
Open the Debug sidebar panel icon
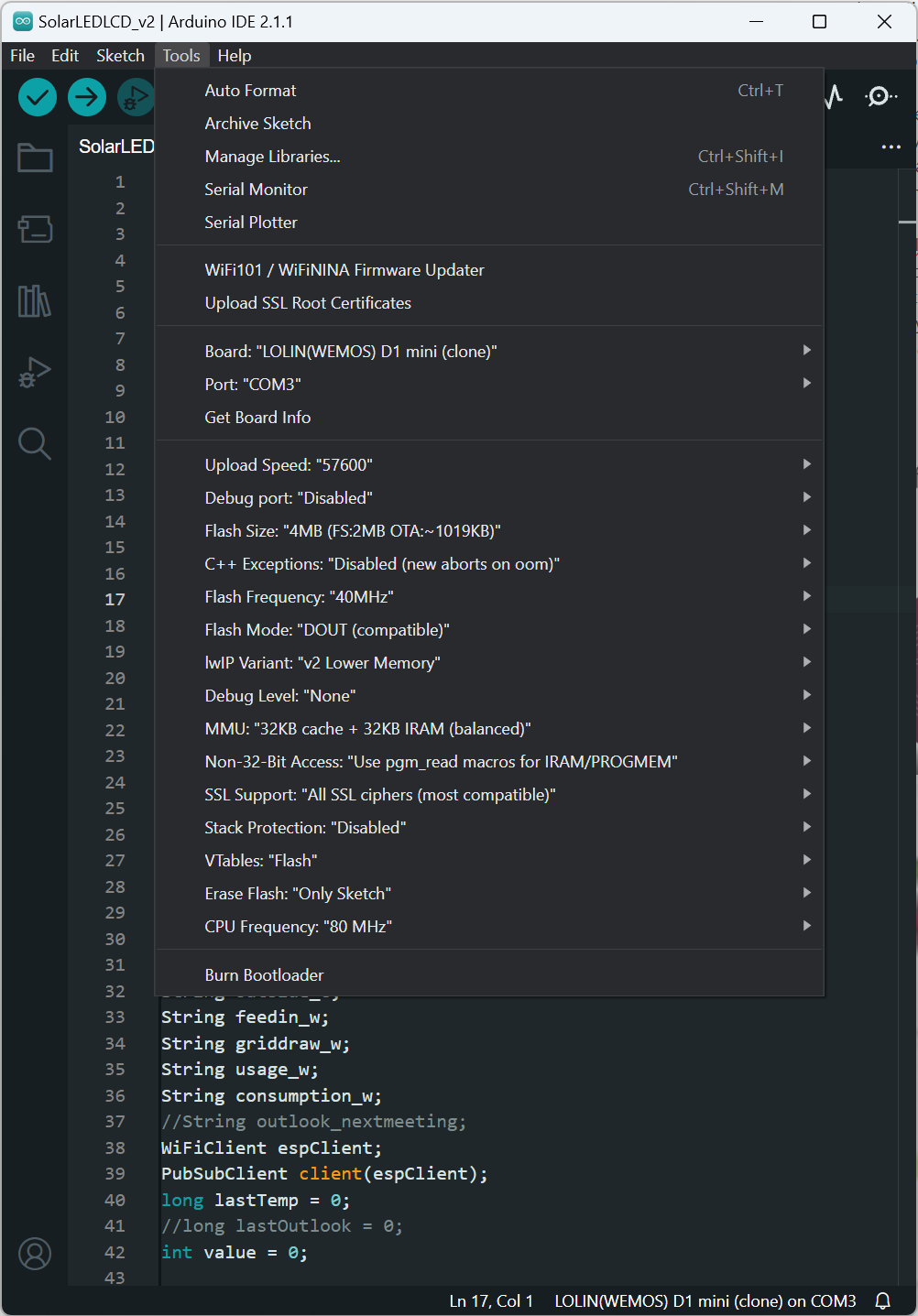point(35,372)
